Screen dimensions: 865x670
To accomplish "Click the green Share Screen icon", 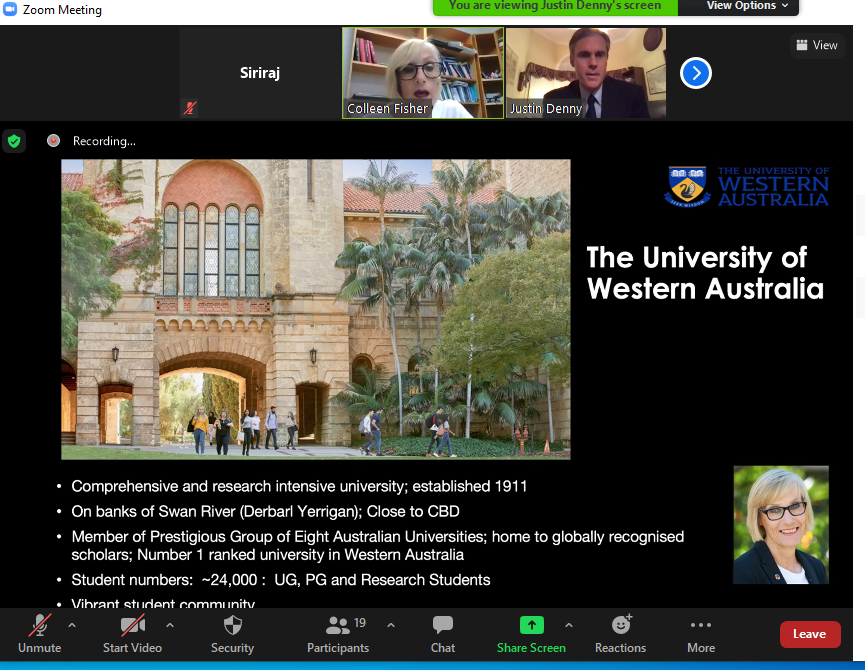I will coord(531,625).
